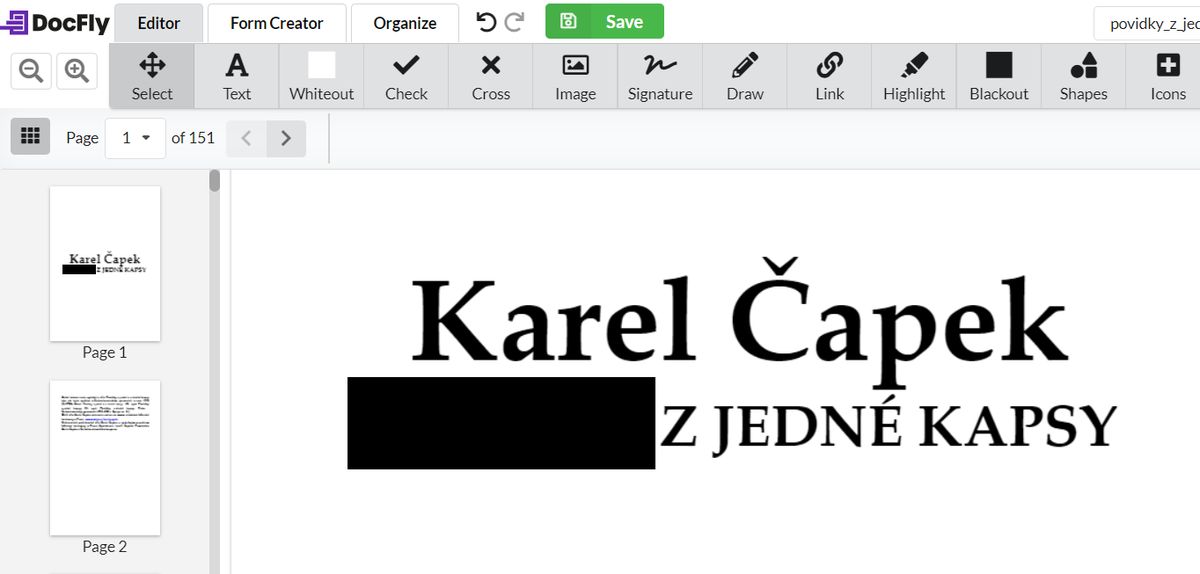Choose the Link tool
1200x574 pixels.
click(830, 77)
